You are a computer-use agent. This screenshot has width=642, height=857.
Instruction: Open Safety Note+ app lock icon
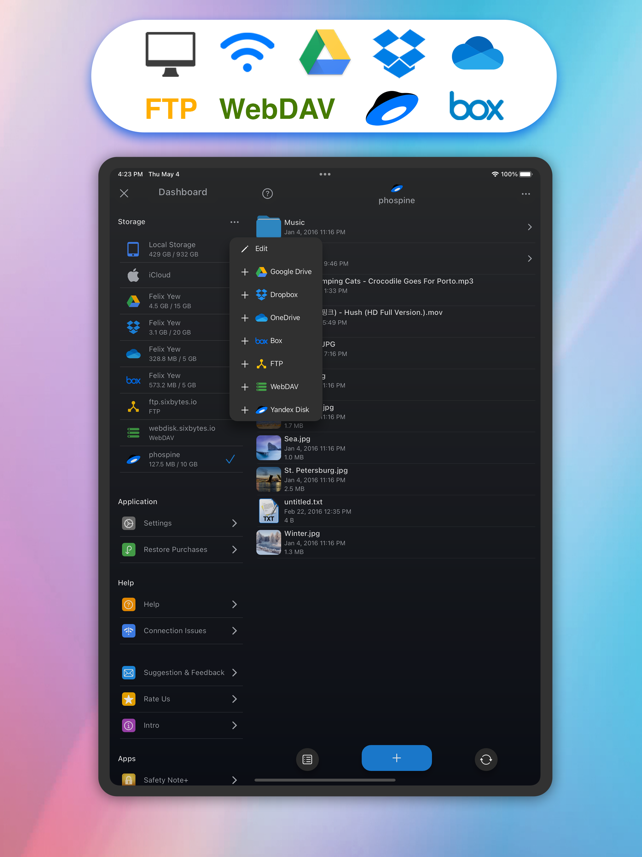(128, 779)
